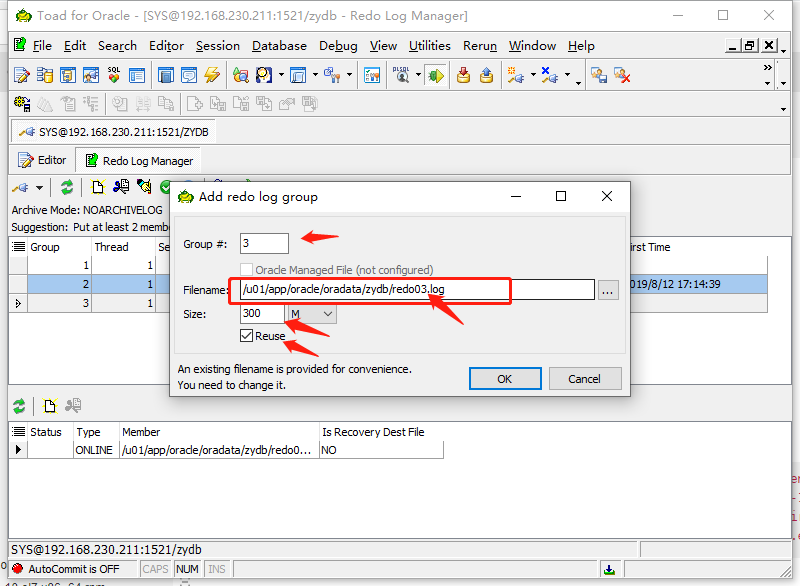Screen dimensions: 800x586
Task: Open the File menu
Action: click(x=42, y=46)
